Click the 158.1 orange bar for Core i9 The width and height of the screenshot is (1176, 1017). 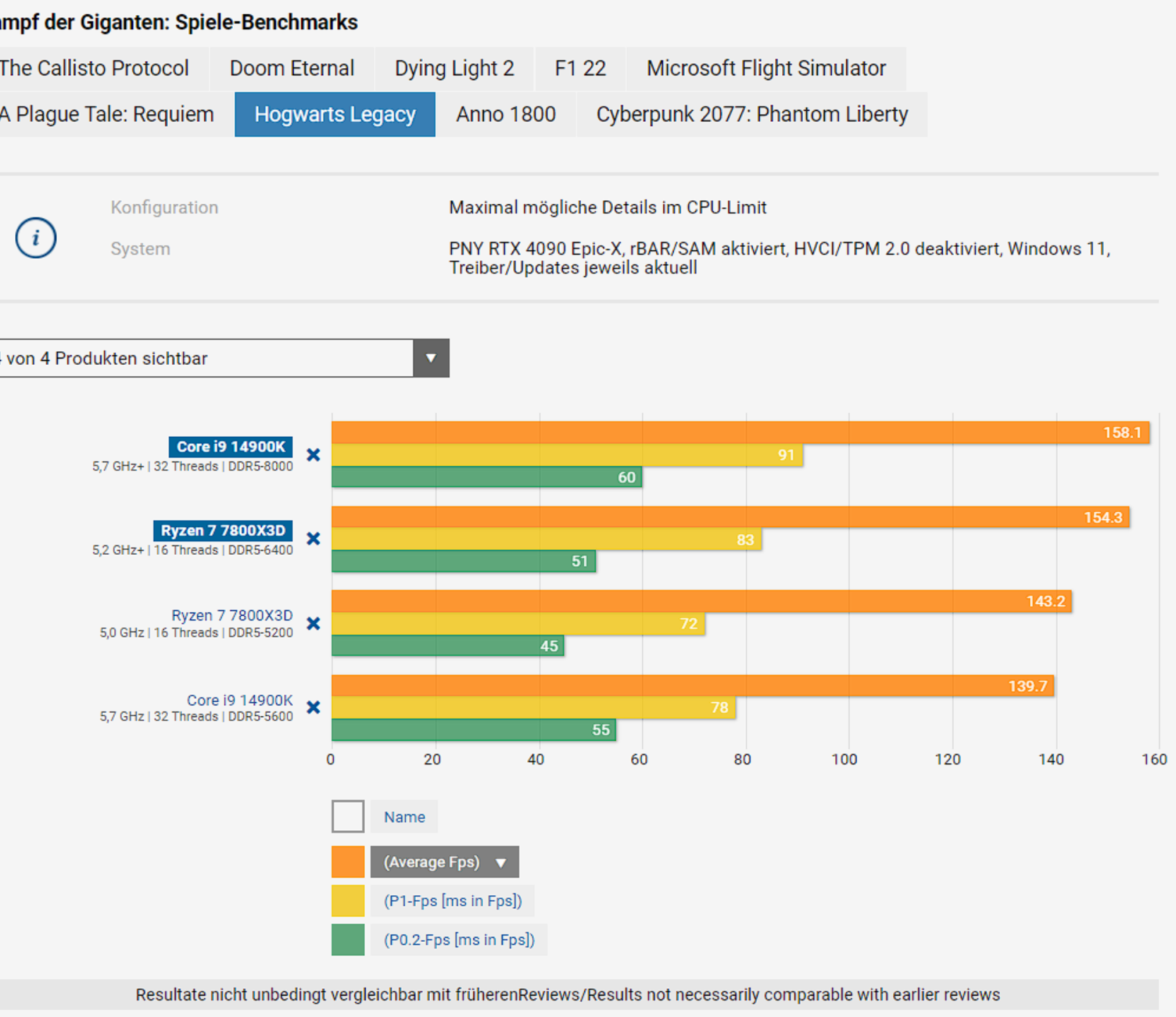(740, 432)
